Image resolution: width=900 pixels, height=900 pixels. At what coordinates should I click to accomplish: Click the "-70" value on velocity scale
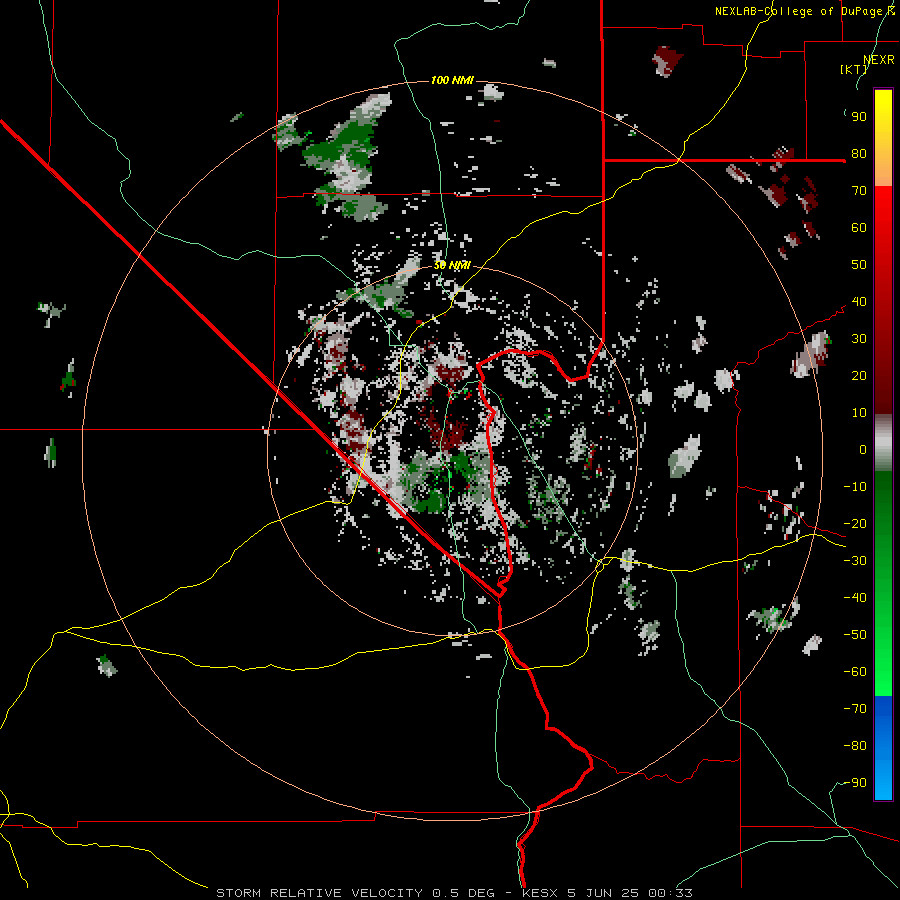click(x=855, y=709)
